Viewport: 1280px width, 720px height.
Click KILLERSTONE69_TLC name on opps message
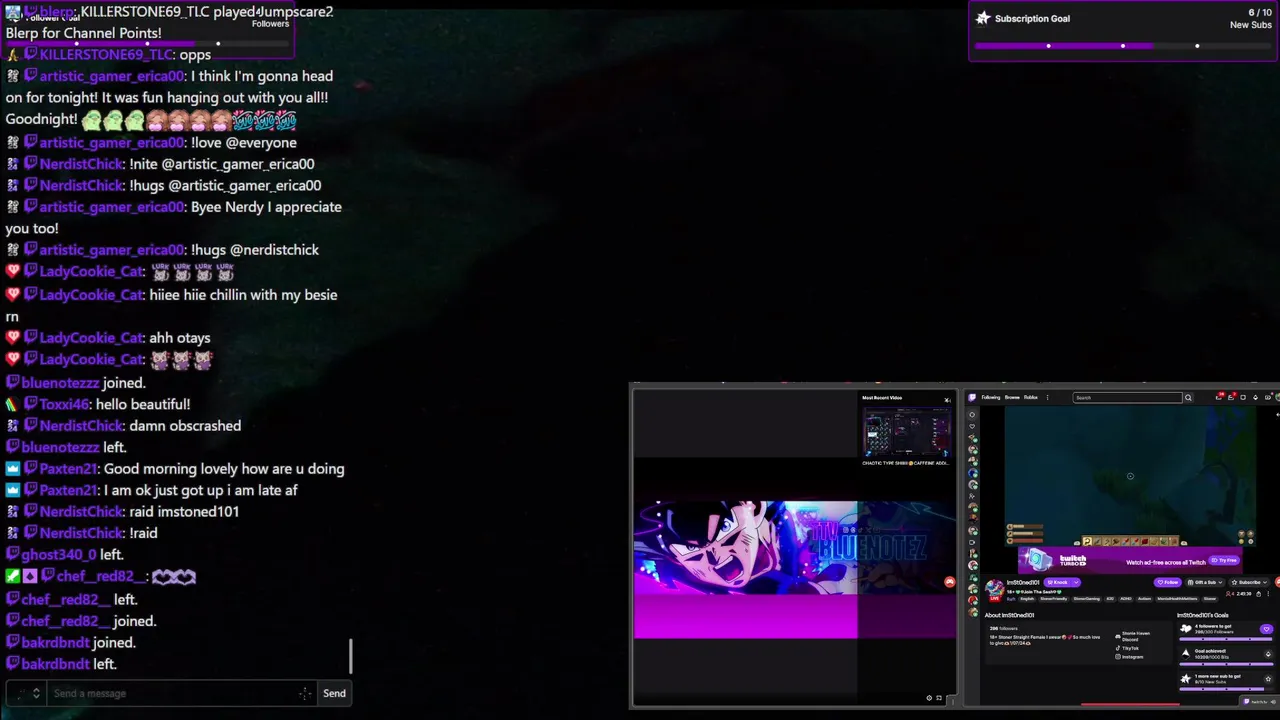[x=105, y=54]
